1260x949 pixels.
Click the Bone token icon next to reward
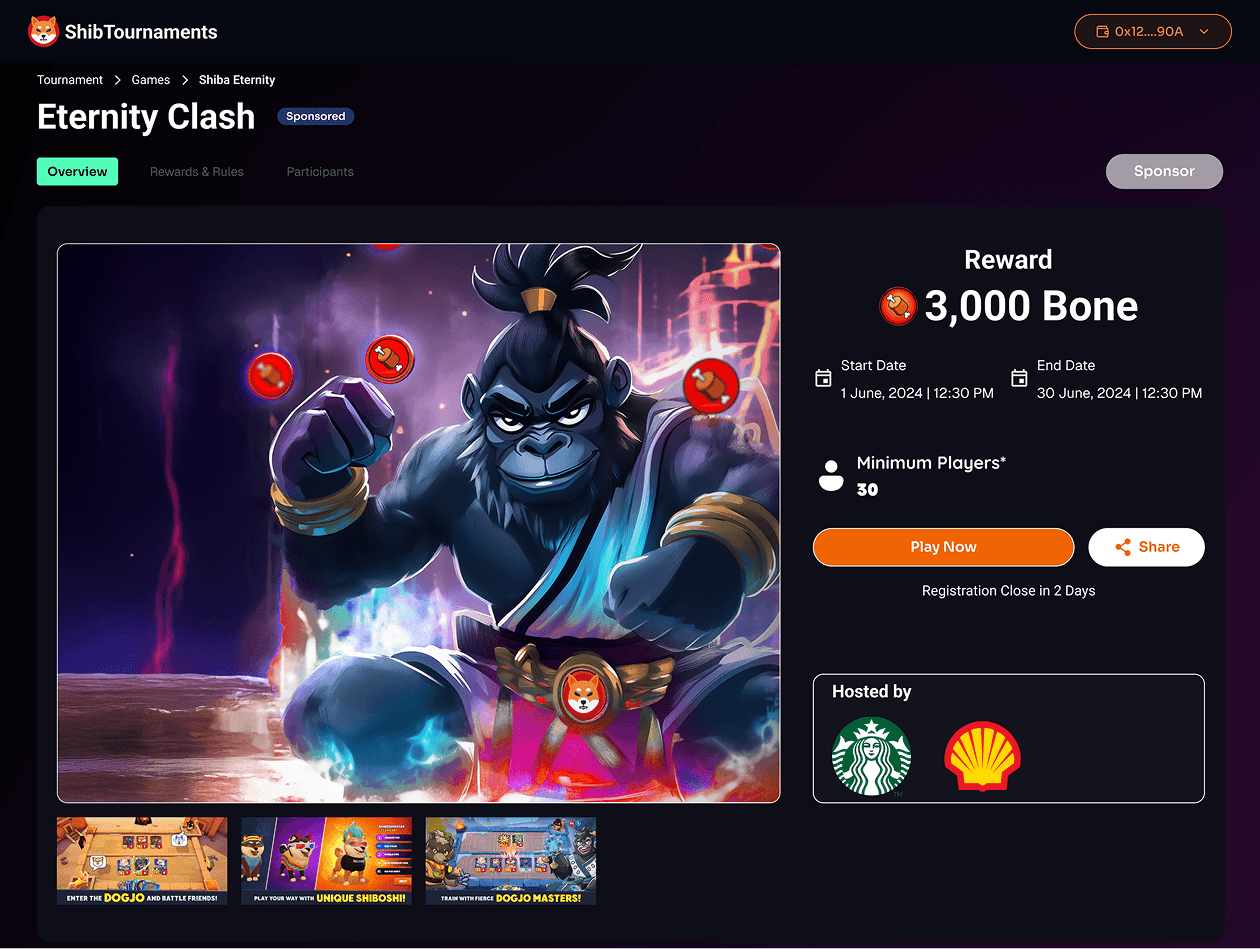898,306
